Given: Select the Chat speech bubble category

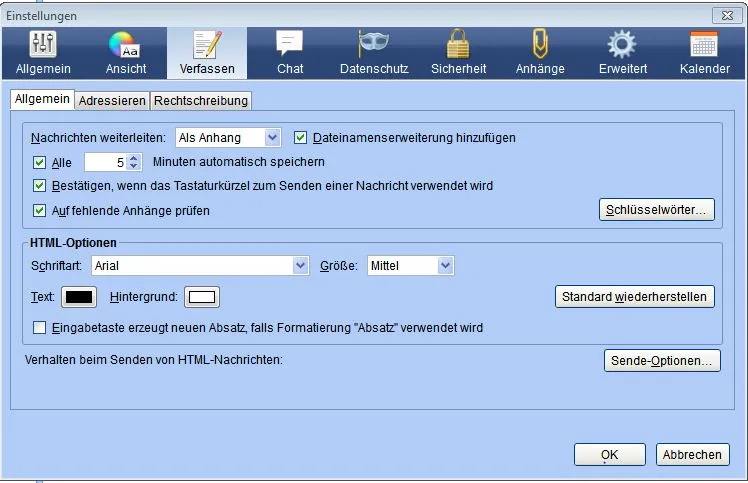Looking at the screenshot, I should click(x=290, y=53).
